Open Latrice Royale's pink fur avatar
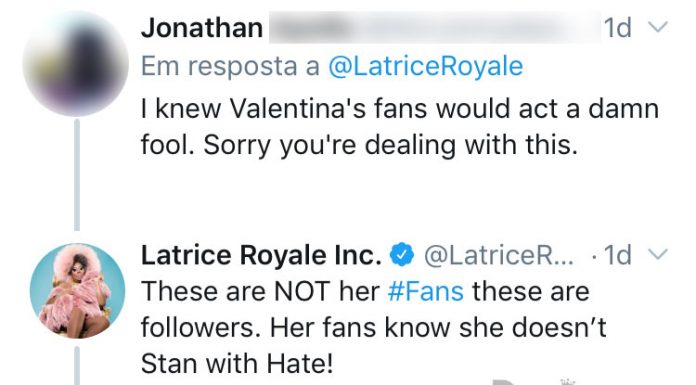The height and width of the screenshot is (385, 696). [x=77, y=291]
